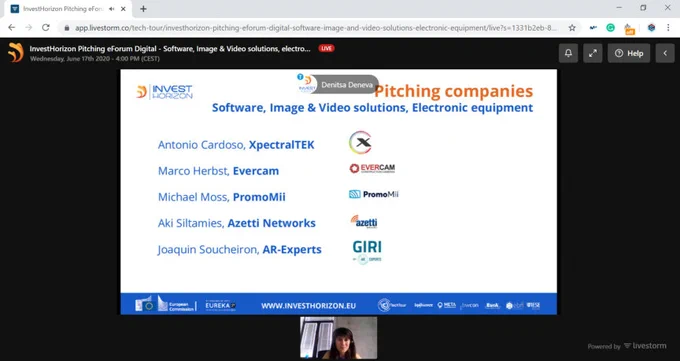Click the red LIVE badge

coord(326,48)
